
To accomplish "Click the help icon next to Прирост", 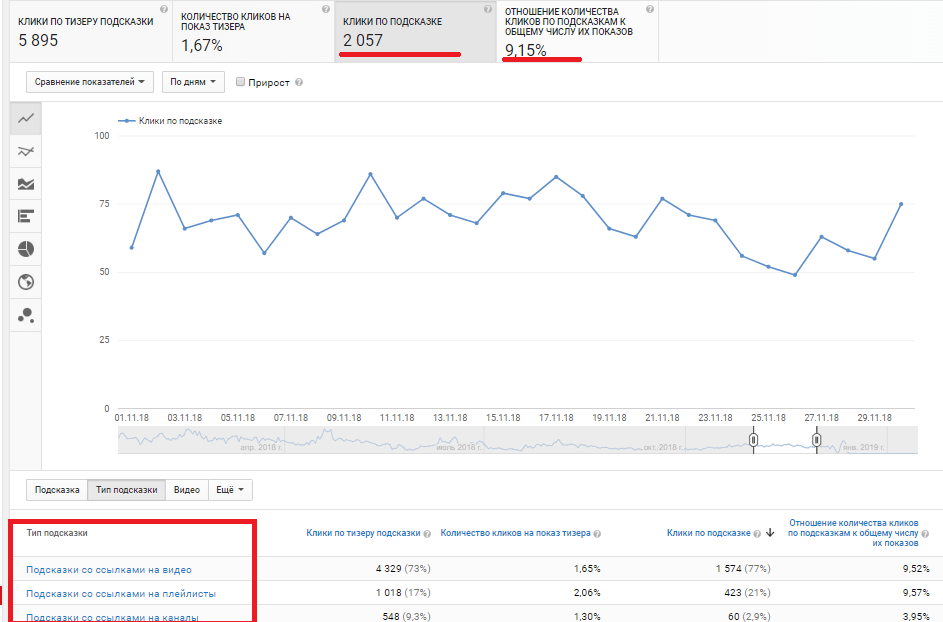I will click(299, 83).
